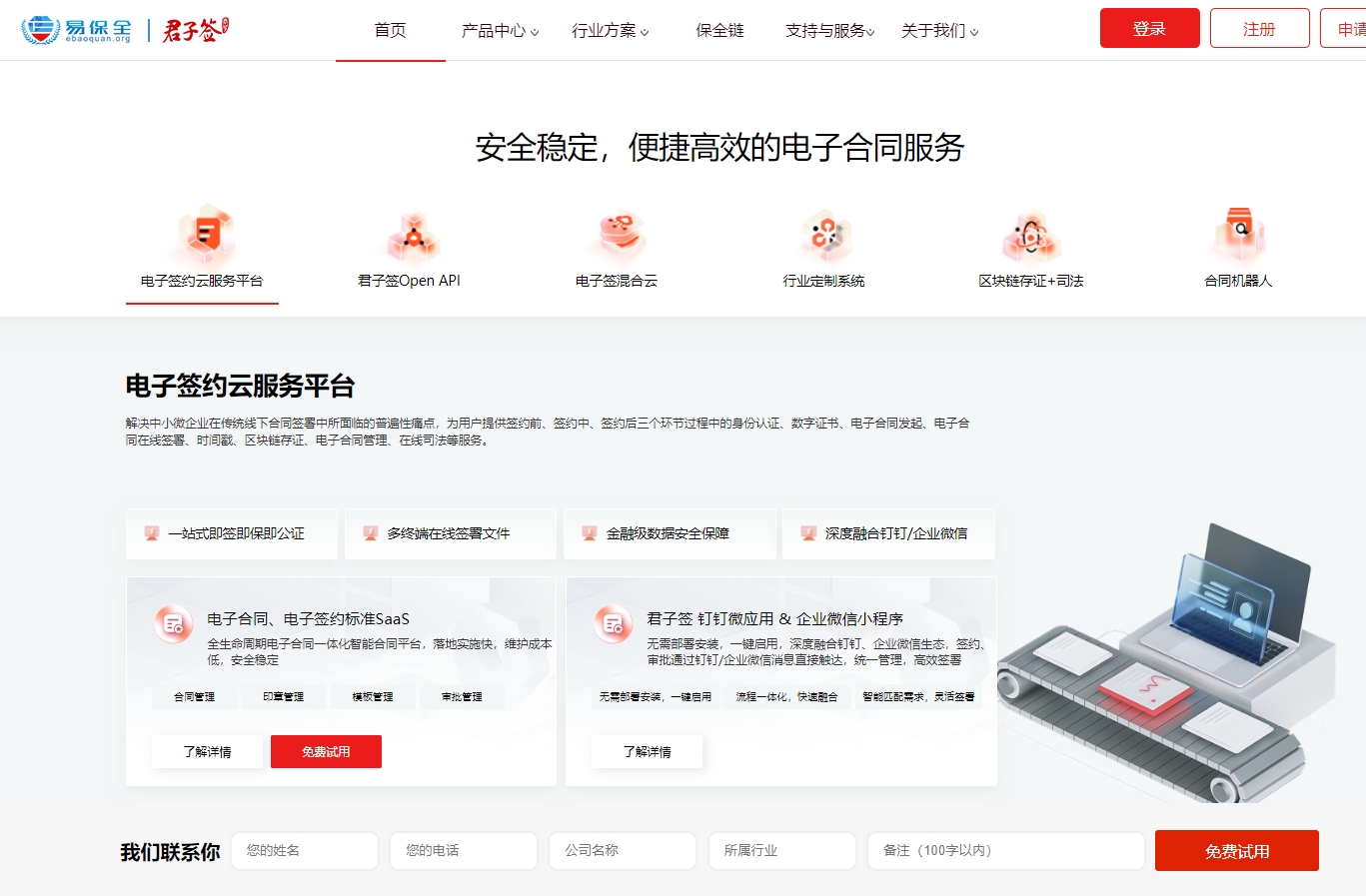Click the 电子签约云服务平台 product icon
1366x896 pixels.
pyautogui.click(x=205, y=236)
